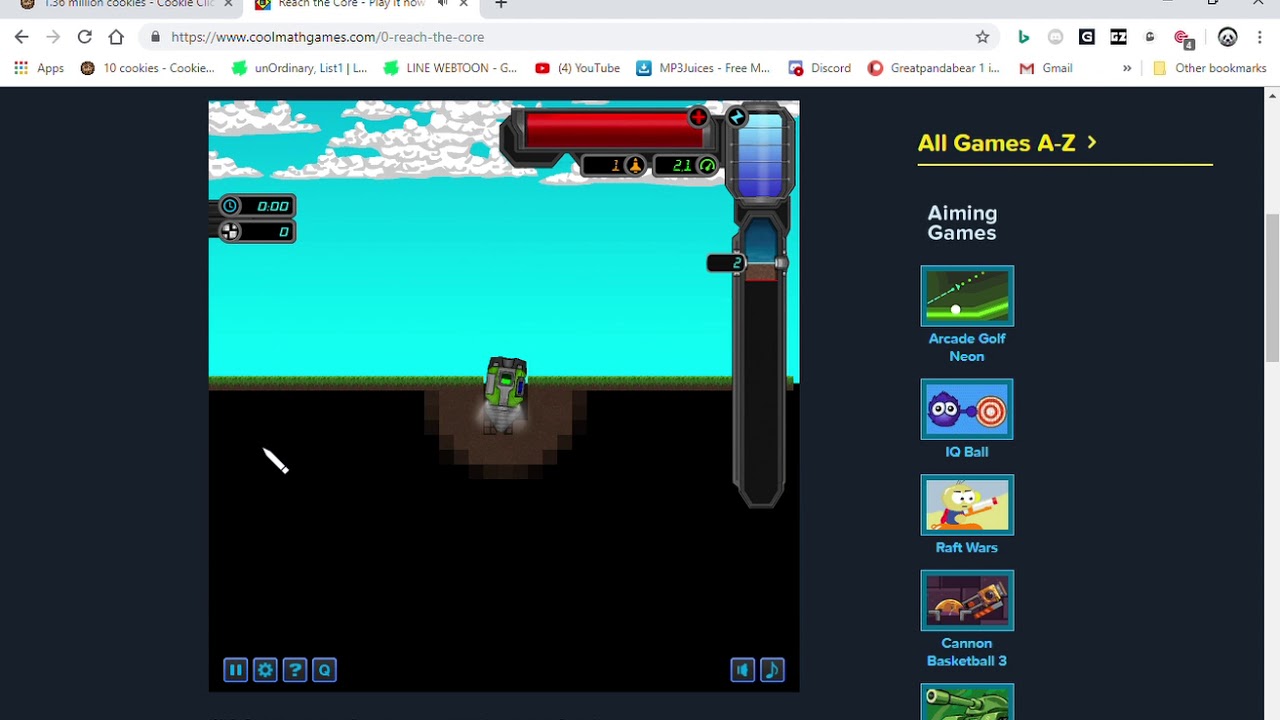Open game settings gear icon
1280x720 pixels.
point(265,670)
